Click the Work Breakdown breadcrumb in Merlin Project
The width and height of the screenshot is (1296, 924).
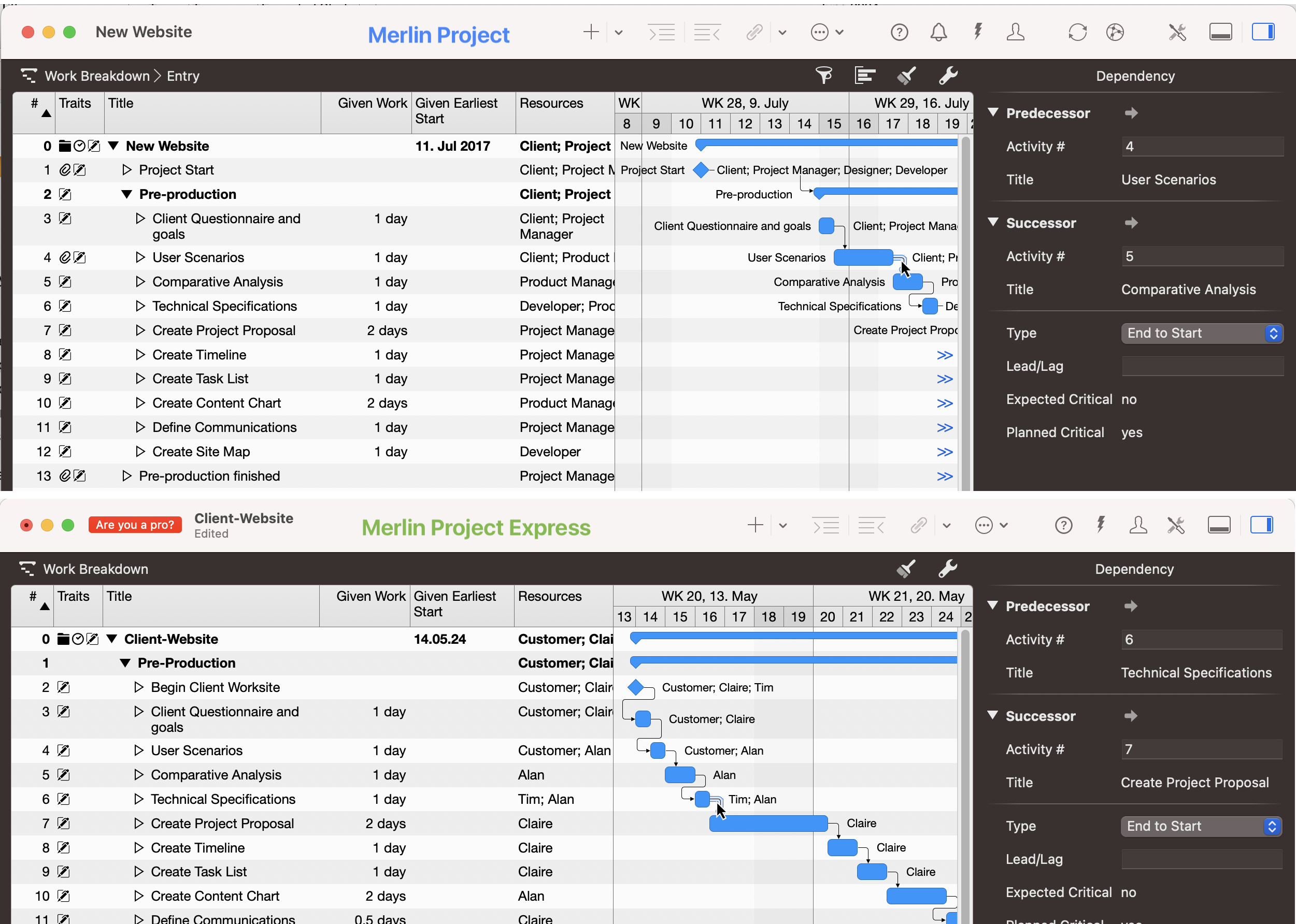(x=97, y=76)
